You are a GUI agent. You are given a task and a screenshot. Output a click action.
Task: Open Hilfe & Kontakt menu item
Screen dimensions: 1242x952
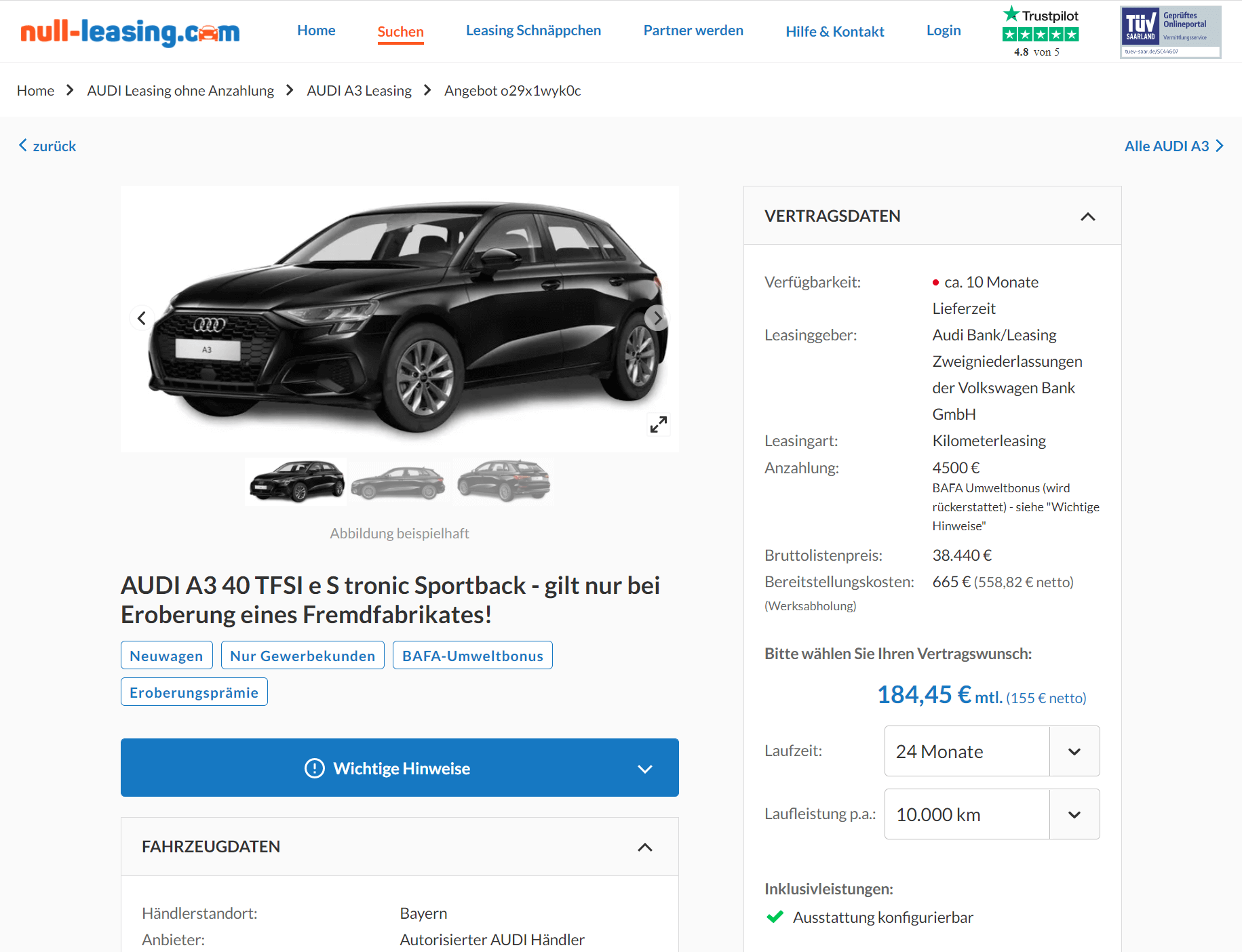pos(834,31)
